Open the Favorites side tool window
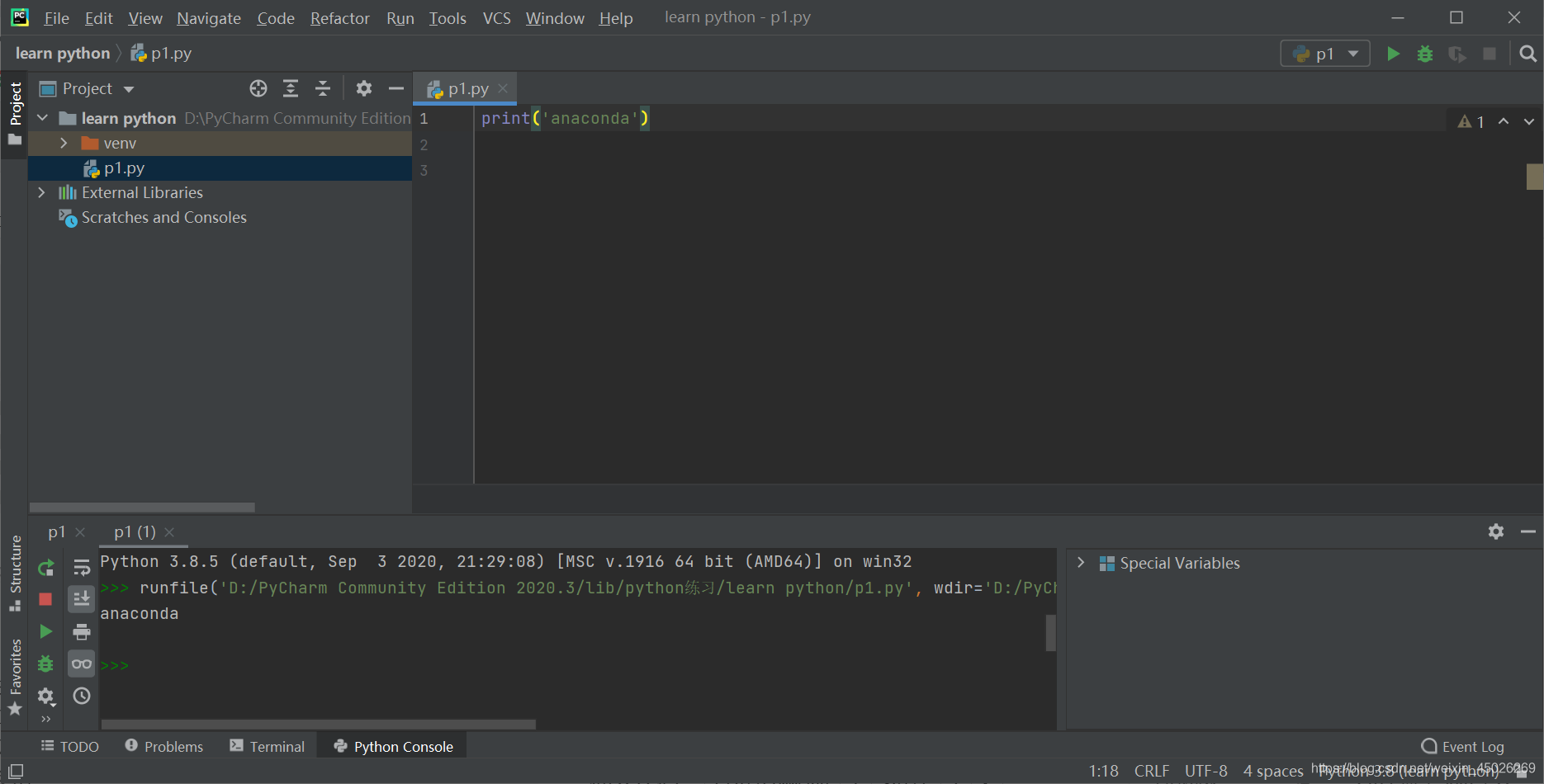This screenshot has width=1544, height=784. tap(15, 677)
